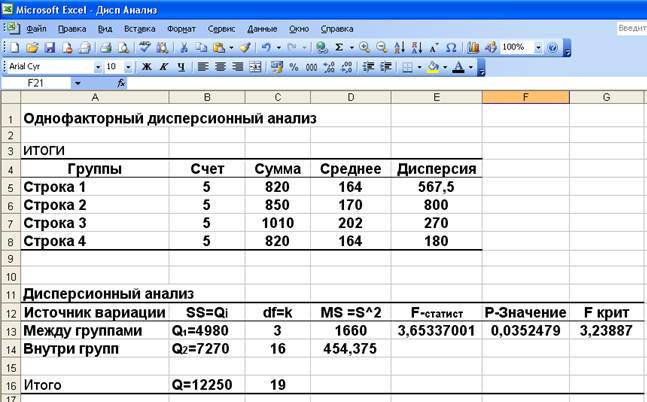Toggle italic with the К button
The height and width of the screenshot is (402, 647).
tap(164, 67)
